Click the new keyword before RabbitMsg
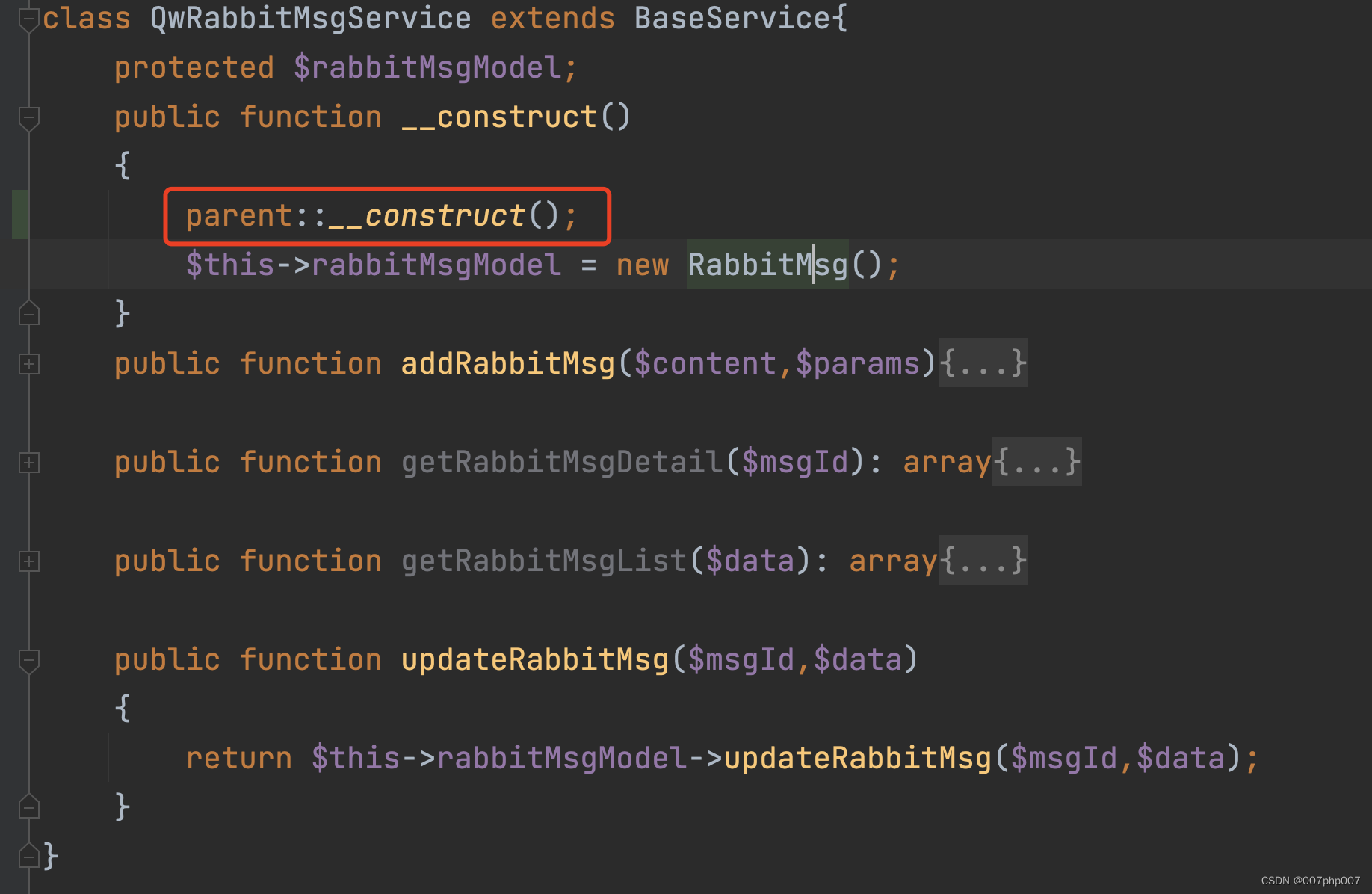Viewport: 1372px width, 894px height. click(x=643, y=265)
